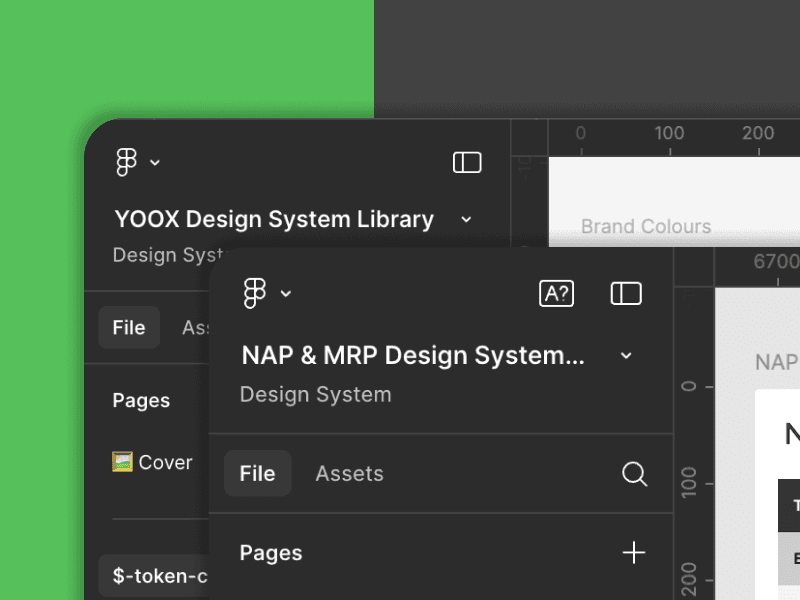Open the Cover page in YOOX window
800x600 pixels.
153,462
